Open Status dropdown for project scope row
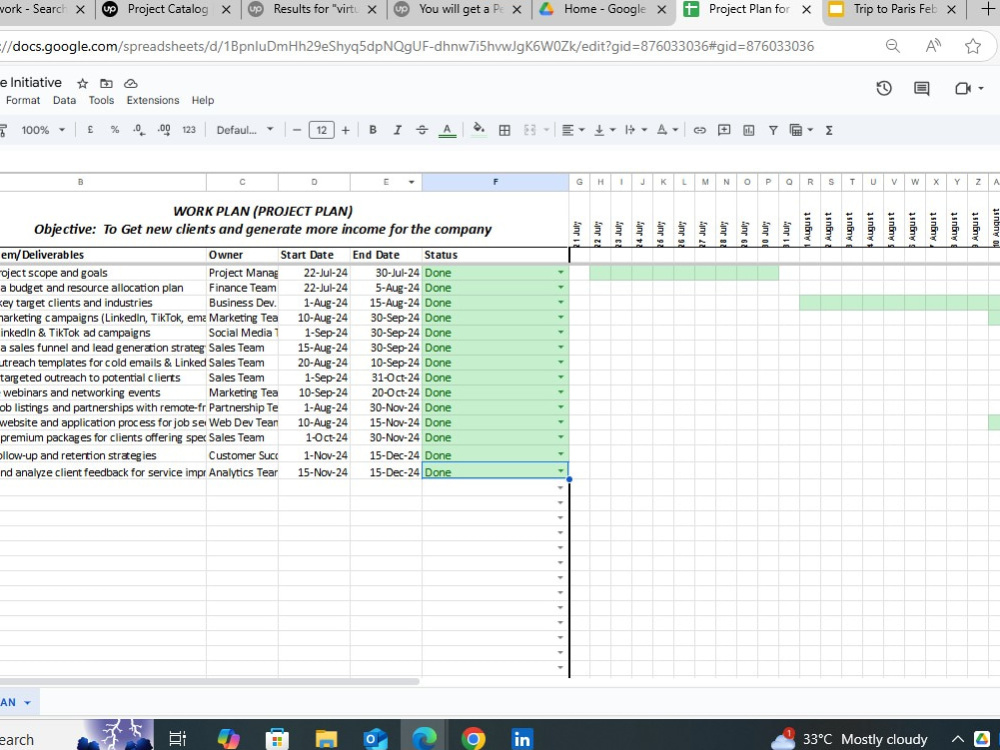Screen dimensions: 1000x750 561,272
